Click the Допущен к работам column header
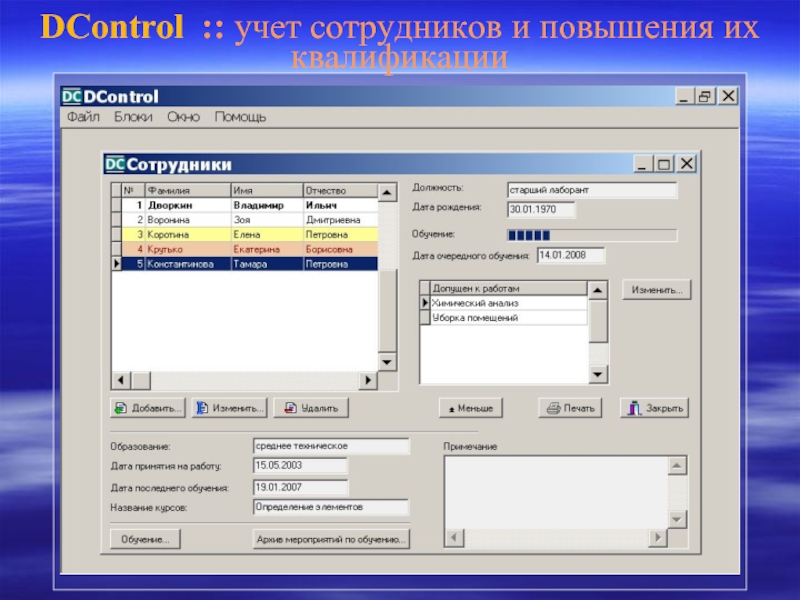Screen dimensions: 800x600 pyautogui.click(x=509, y=288)
